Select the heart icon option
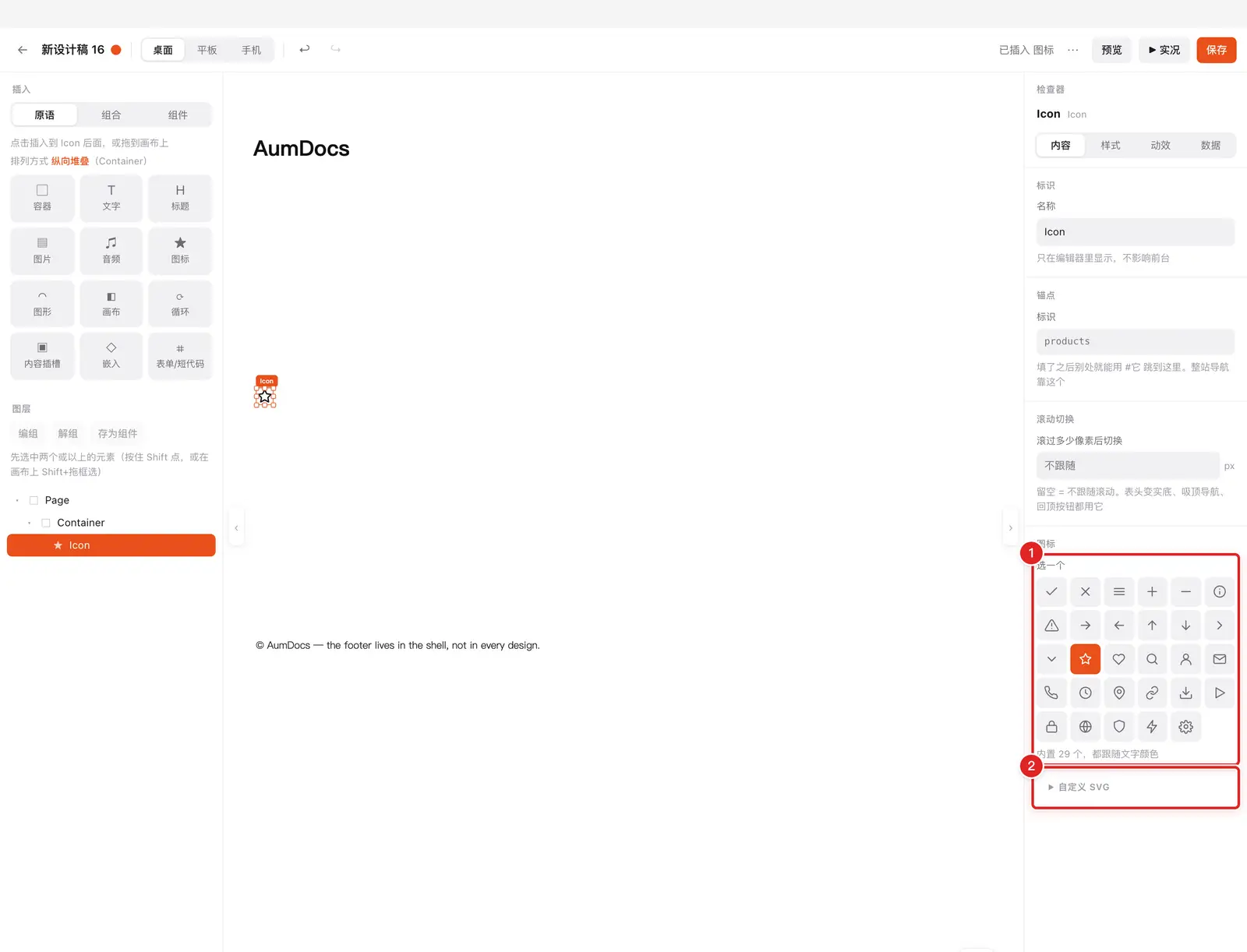 point(1118,659)
